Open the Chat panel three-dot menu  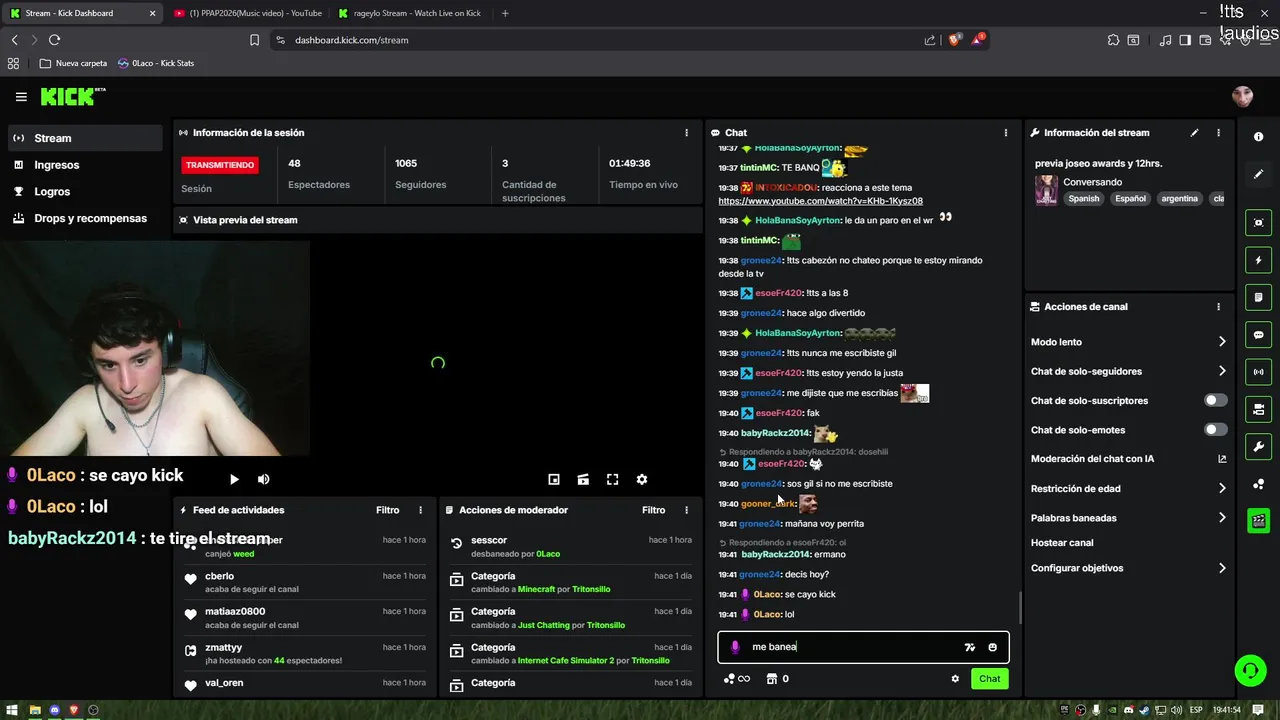tap(1005, 132)
